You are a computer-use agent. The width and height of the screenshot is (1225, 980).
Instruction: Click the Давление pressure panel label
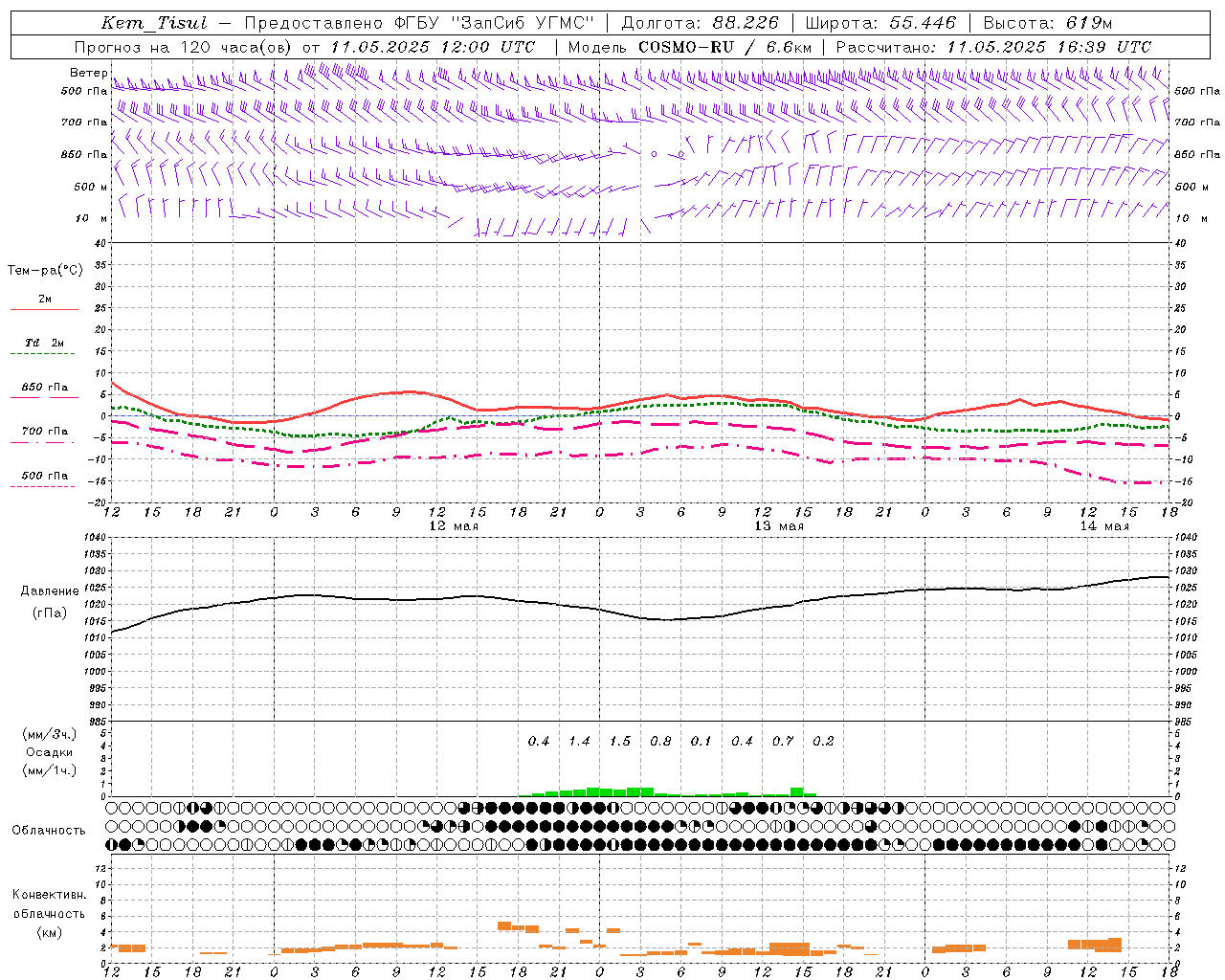pos(48,591)
